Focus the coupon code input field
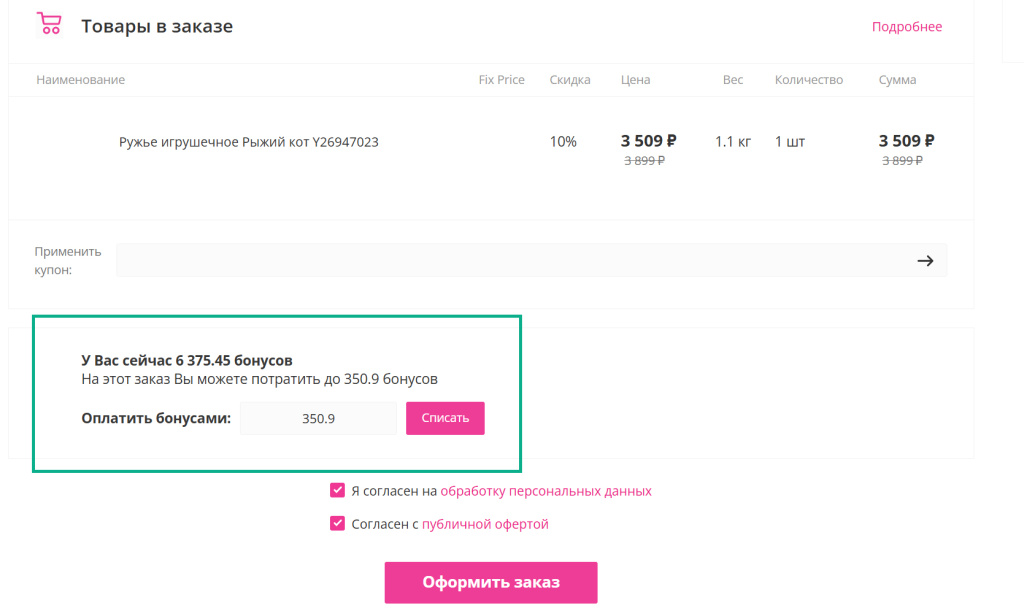The image size is (1024, 614). 510,261
